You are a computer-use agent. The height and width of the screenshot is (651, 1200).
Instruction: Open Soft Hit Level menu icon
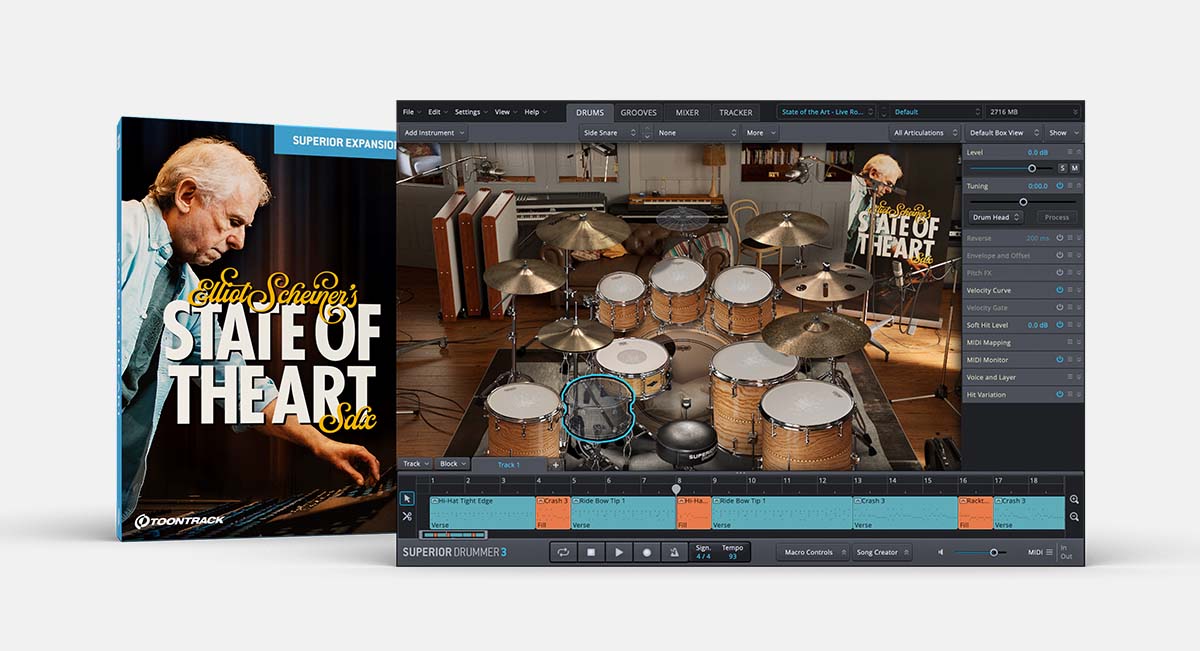coord(1070,325)
